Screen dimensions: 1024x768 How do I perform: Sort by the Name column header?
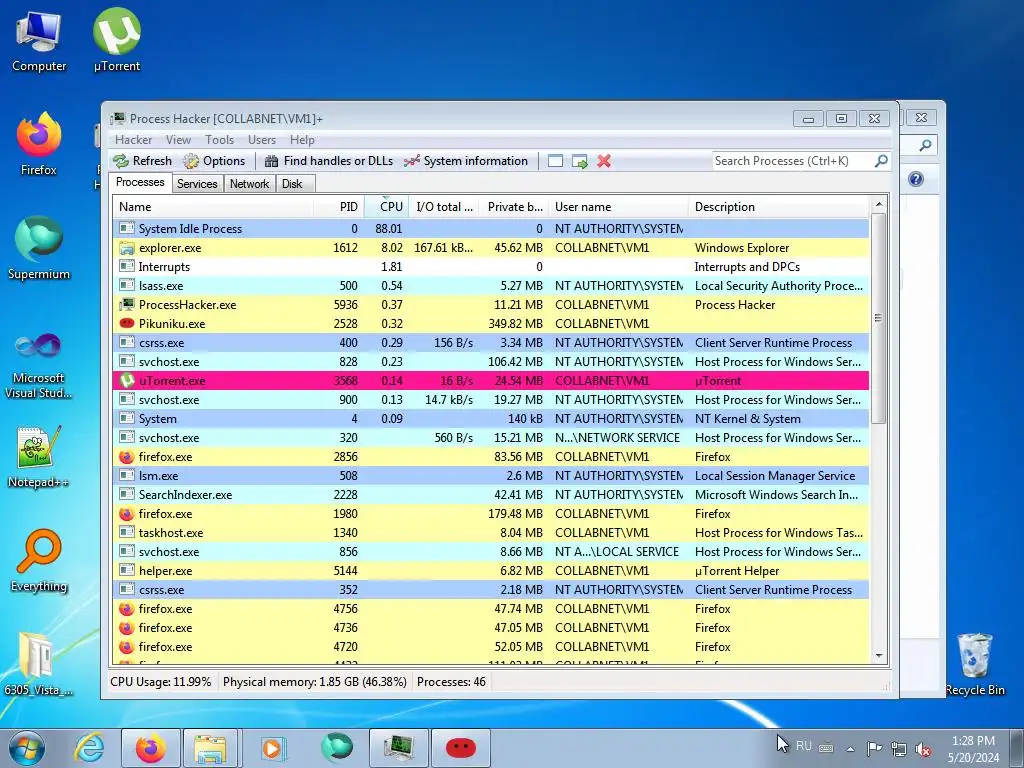pyautogui.click(x=213, y=207)
